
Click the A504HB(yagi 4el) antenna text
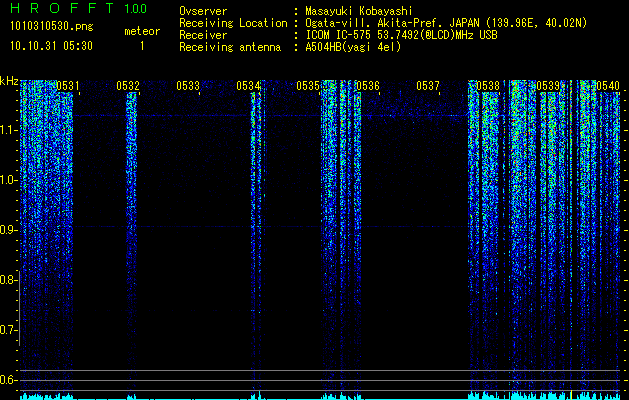coord(353,47)
